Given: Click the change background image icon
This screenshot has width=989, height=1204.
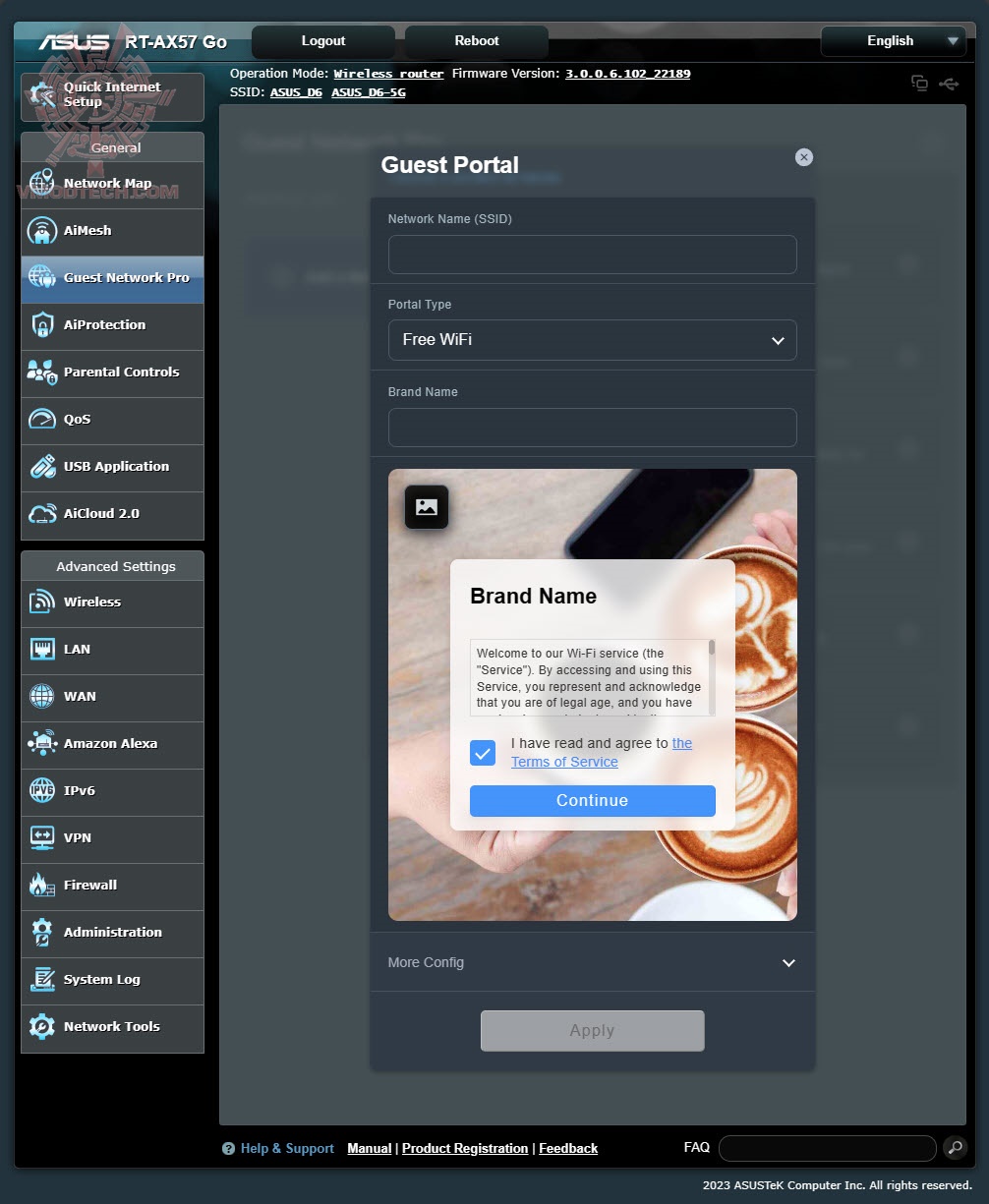Looking at the screenshot, I should coord(427,507).
